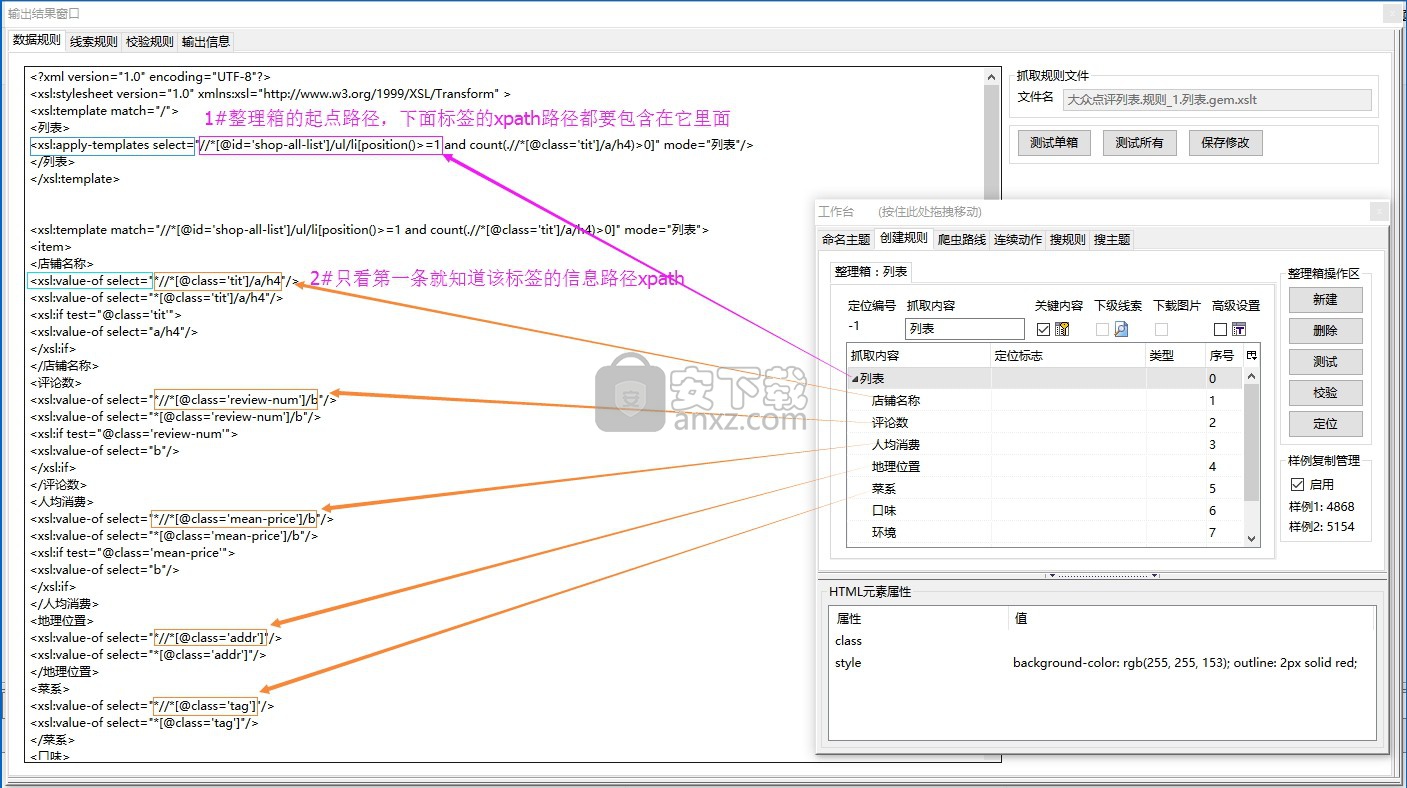The width and height of the screenshot is (1407, 788).
Task: Click the 样例1: 4868 text
Action: pyautogui.click(x=1322, y=507)
